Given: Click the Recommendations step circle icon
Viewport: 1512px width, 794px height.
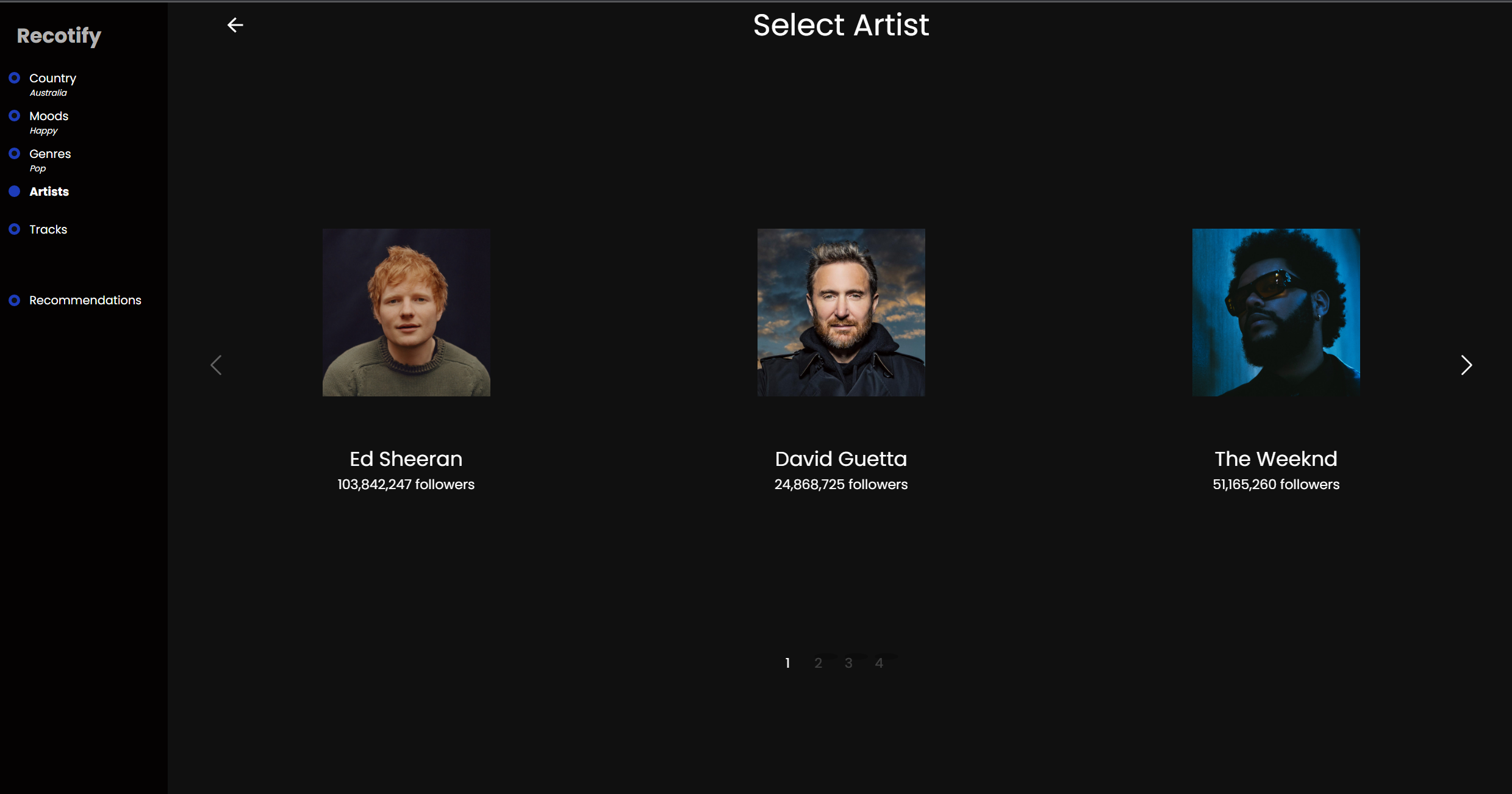Looking at the screenshot, I should 14,300.
